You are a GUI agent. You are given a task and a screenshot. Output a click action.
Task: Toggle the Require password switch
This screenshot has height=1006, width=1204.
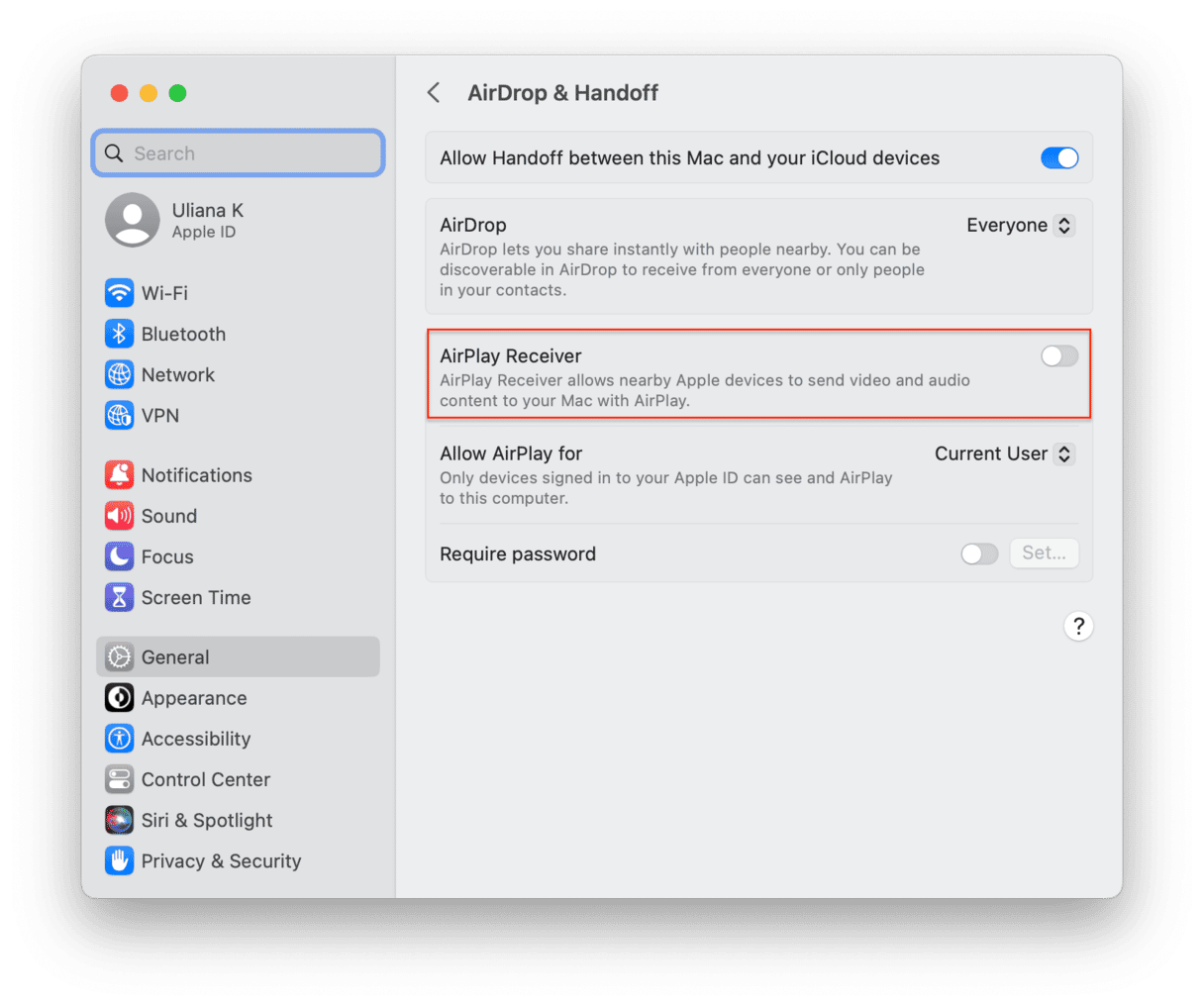[979, 554]
